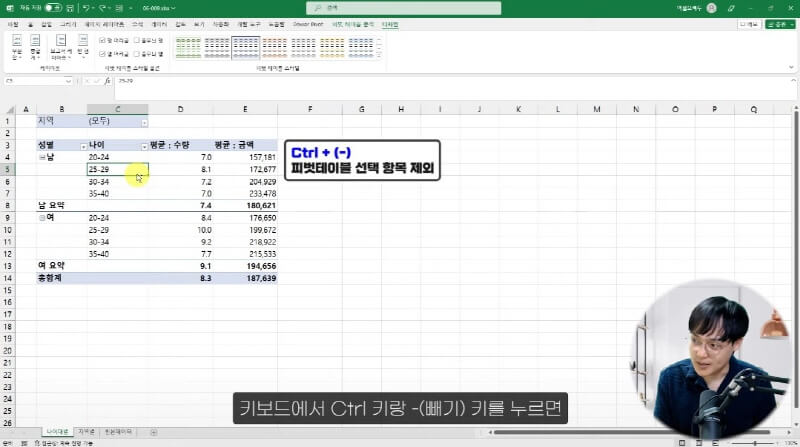The height and width of the screenshot is (447, 800).
Task: Select the green pivot table style
Action: (x=188, y=47)
